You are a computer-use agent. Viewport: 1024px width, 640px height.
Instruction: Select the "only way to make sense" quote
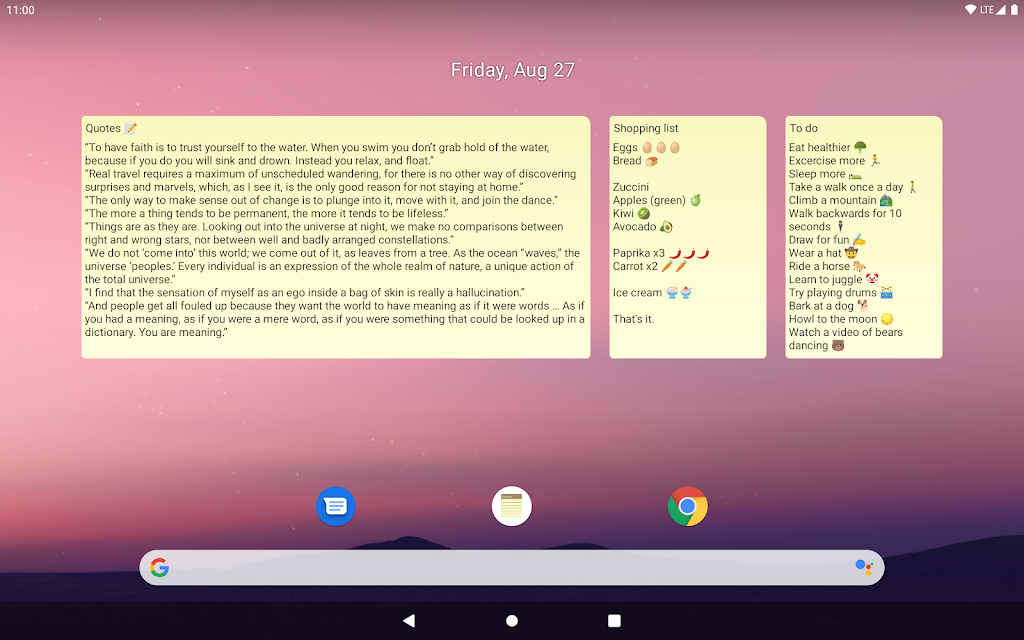pyautogui.click(x=321, y=200)
